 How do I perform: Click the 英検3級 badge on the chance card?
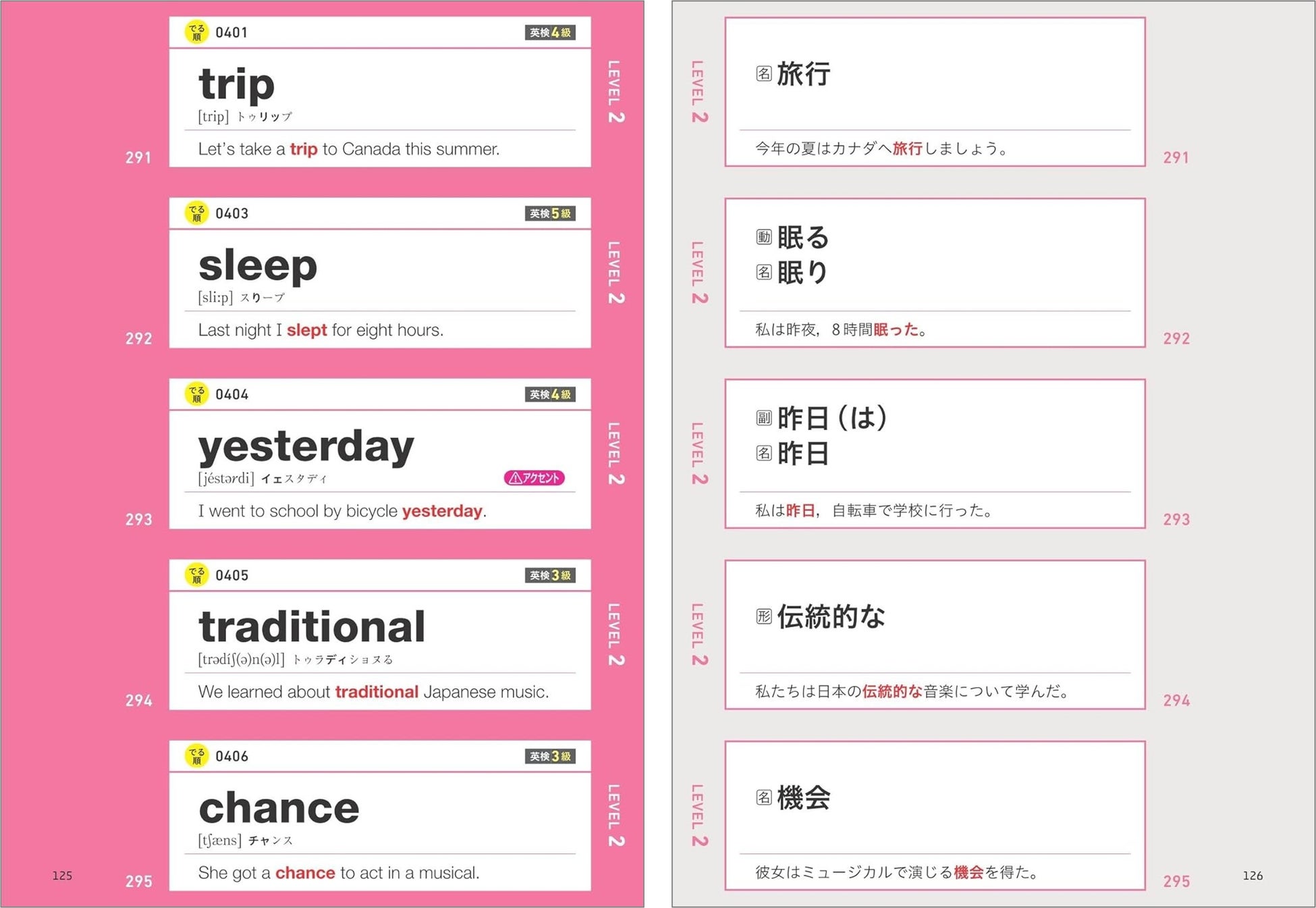[x=550, y=756]
